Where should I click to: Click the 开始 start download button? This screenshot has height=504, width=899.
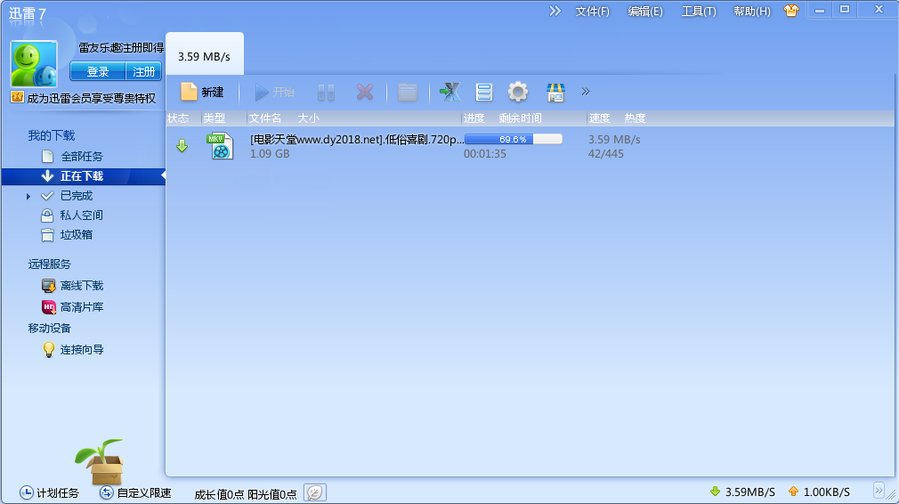point(275,92)
